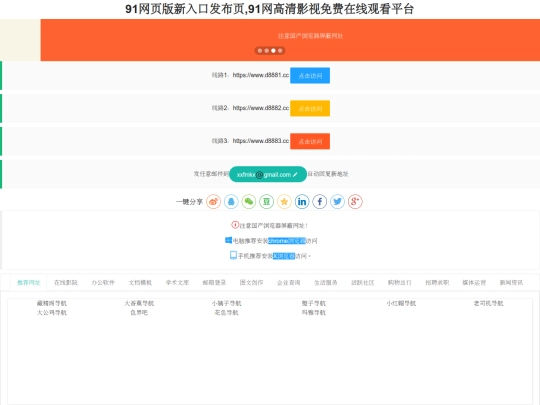540x405 pixels.
Task: Open the 小辣子导航 link
Action: pyautogui.click(x=227, y=303)
